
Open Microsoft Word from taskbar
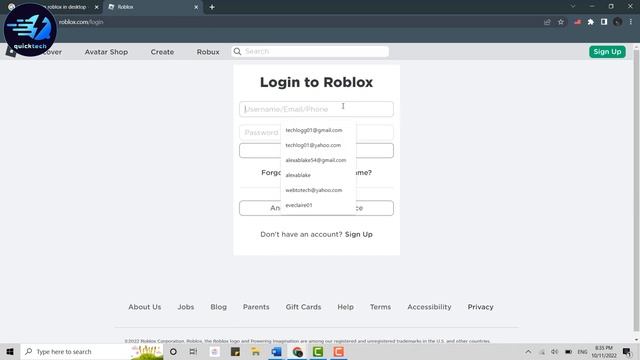click(x=276, y=351)
